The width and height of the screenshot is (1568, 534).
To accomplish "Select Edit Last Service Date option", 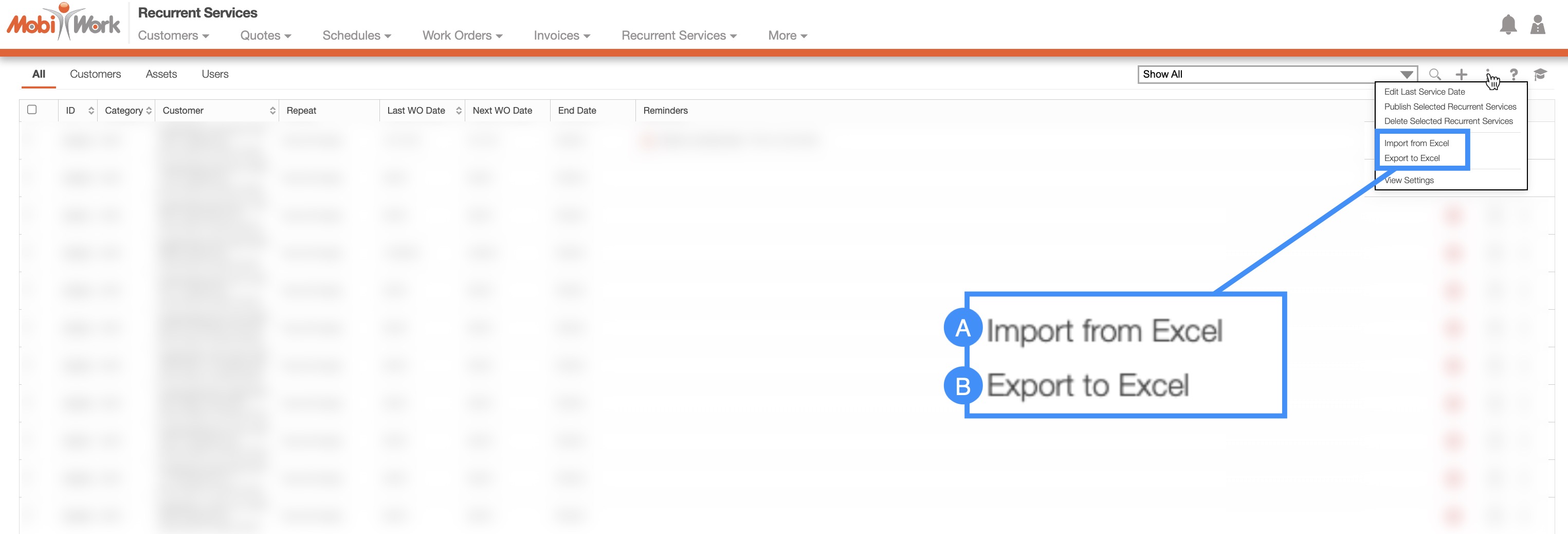I will pos(1424,92).
